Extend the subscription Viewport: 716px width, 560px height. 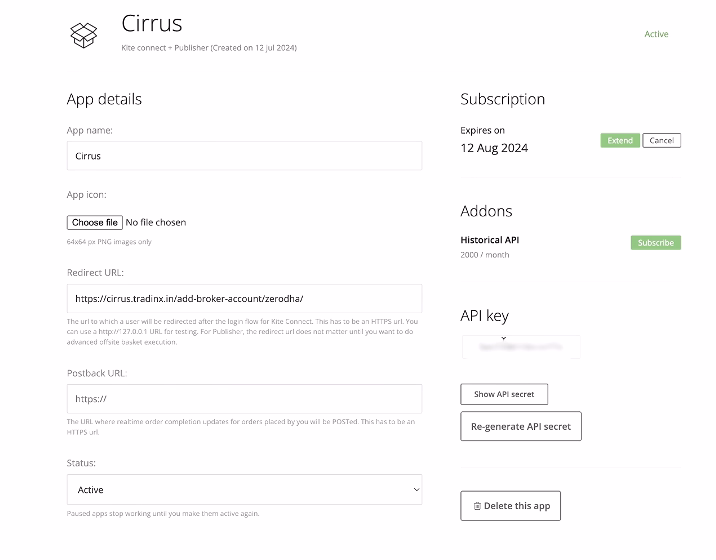tap(620, 141)
